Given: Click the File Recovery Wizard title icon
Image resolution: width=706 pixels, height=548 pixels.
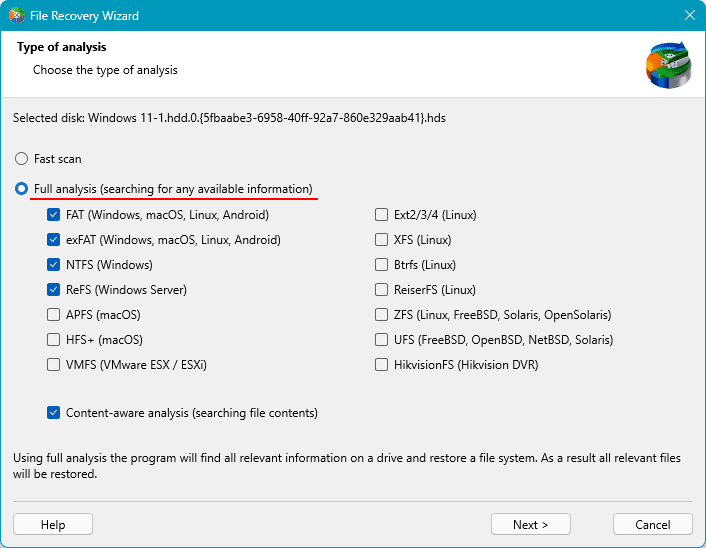Looking at the screenshot, I should point(17,15).
